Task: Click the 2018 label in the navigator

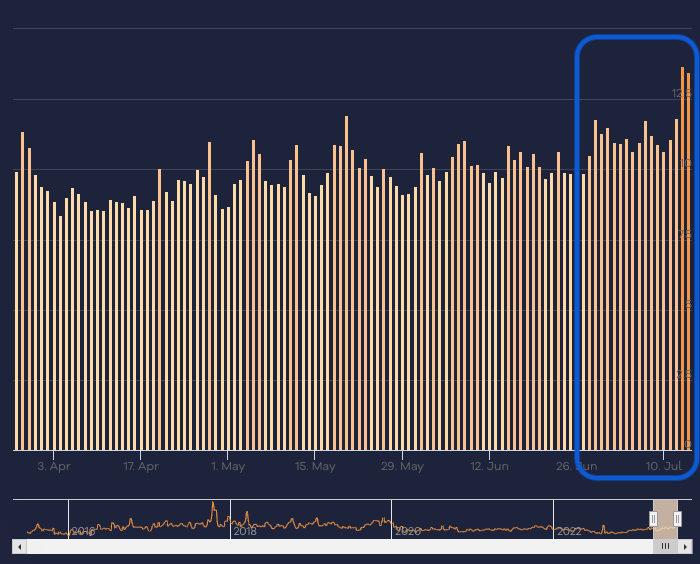Action: [245, 531]
